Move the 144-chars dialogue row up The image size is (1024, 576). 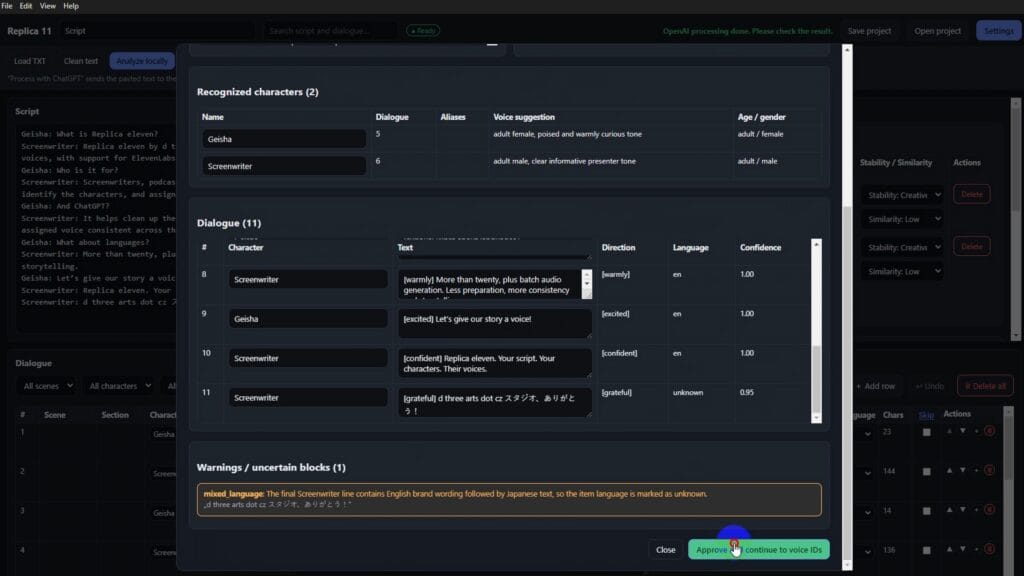click(949, 470)
